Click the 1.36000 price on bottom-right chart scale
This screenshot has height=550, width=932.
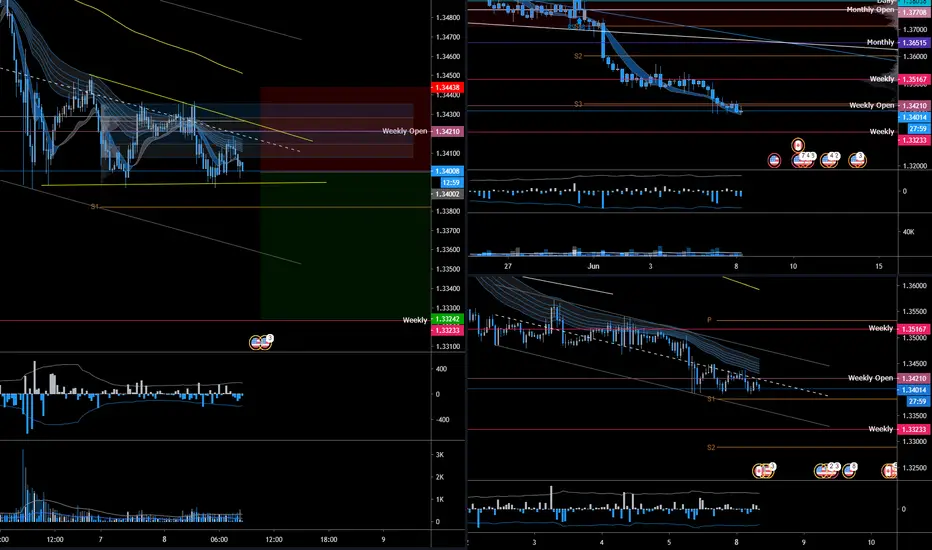click(x=915, y=286)
